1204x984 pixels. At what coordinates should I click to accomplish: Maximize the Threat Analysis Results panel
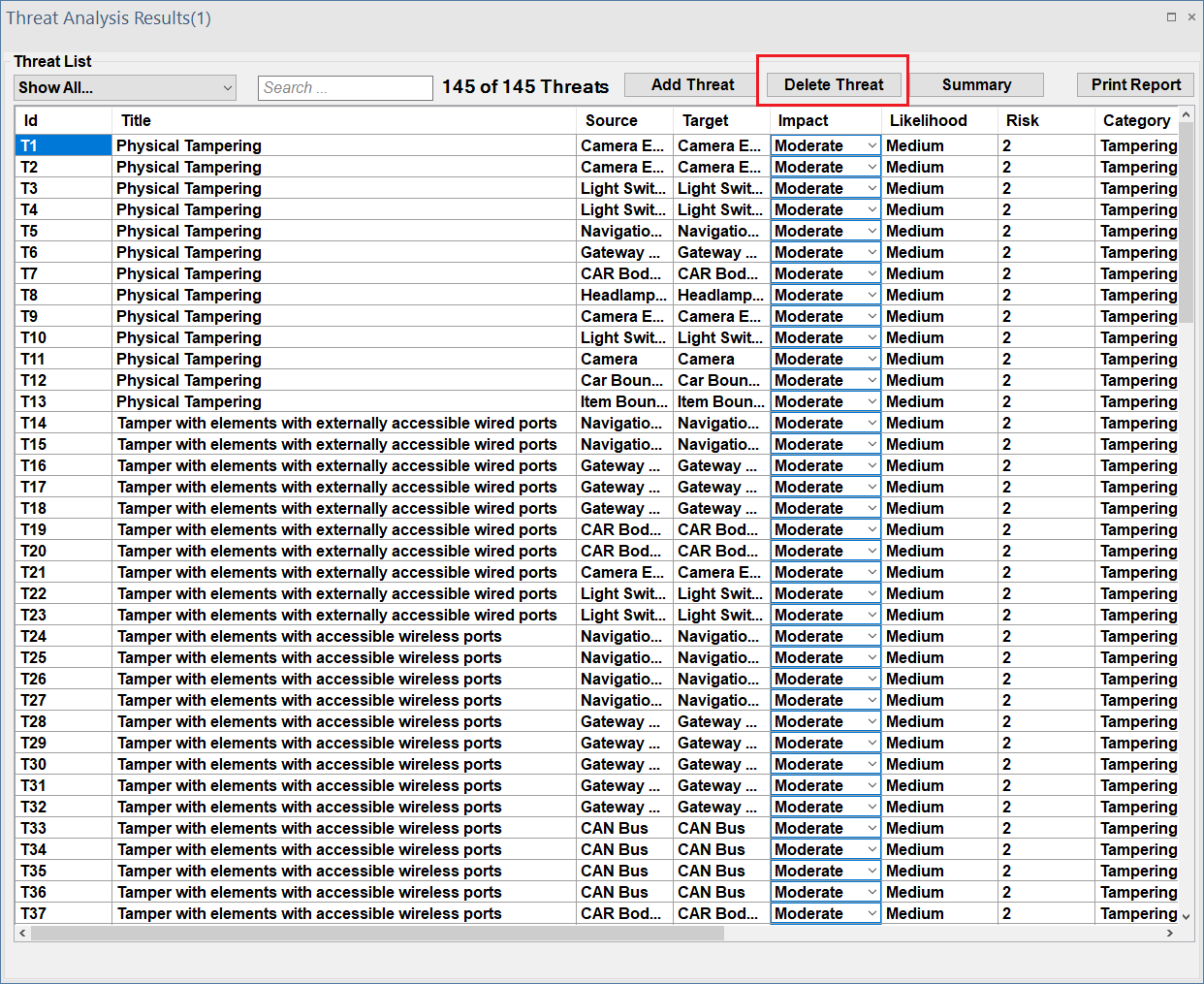click(x=1171, y=17)
